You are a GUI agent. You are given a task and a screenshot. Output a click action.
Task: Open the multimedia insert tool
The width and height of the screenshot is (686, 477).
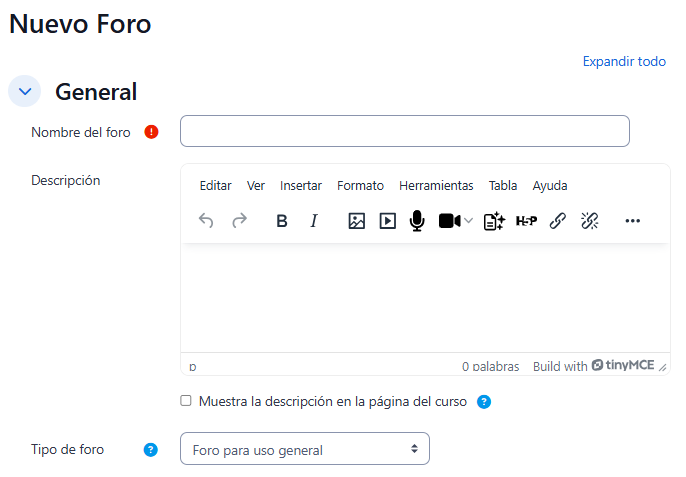click(x=388, y=221)
